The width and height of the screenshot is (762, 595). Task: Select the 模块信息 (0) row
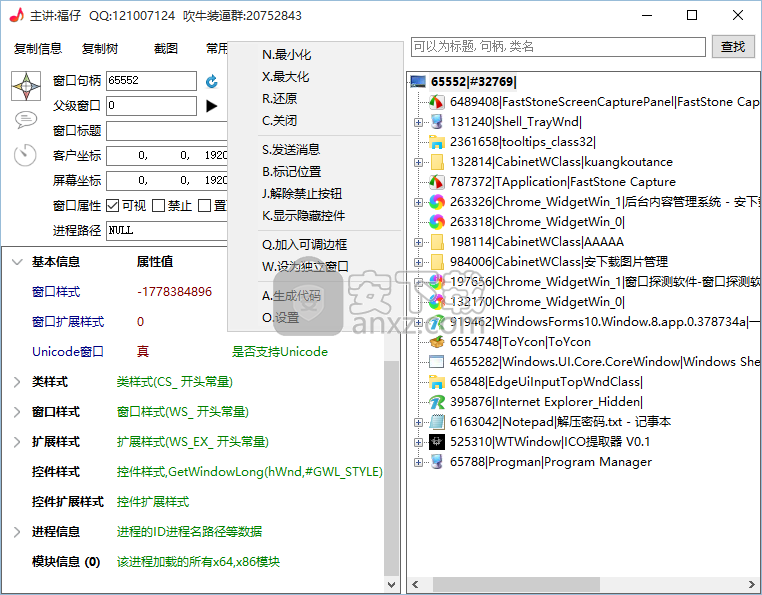194,562
